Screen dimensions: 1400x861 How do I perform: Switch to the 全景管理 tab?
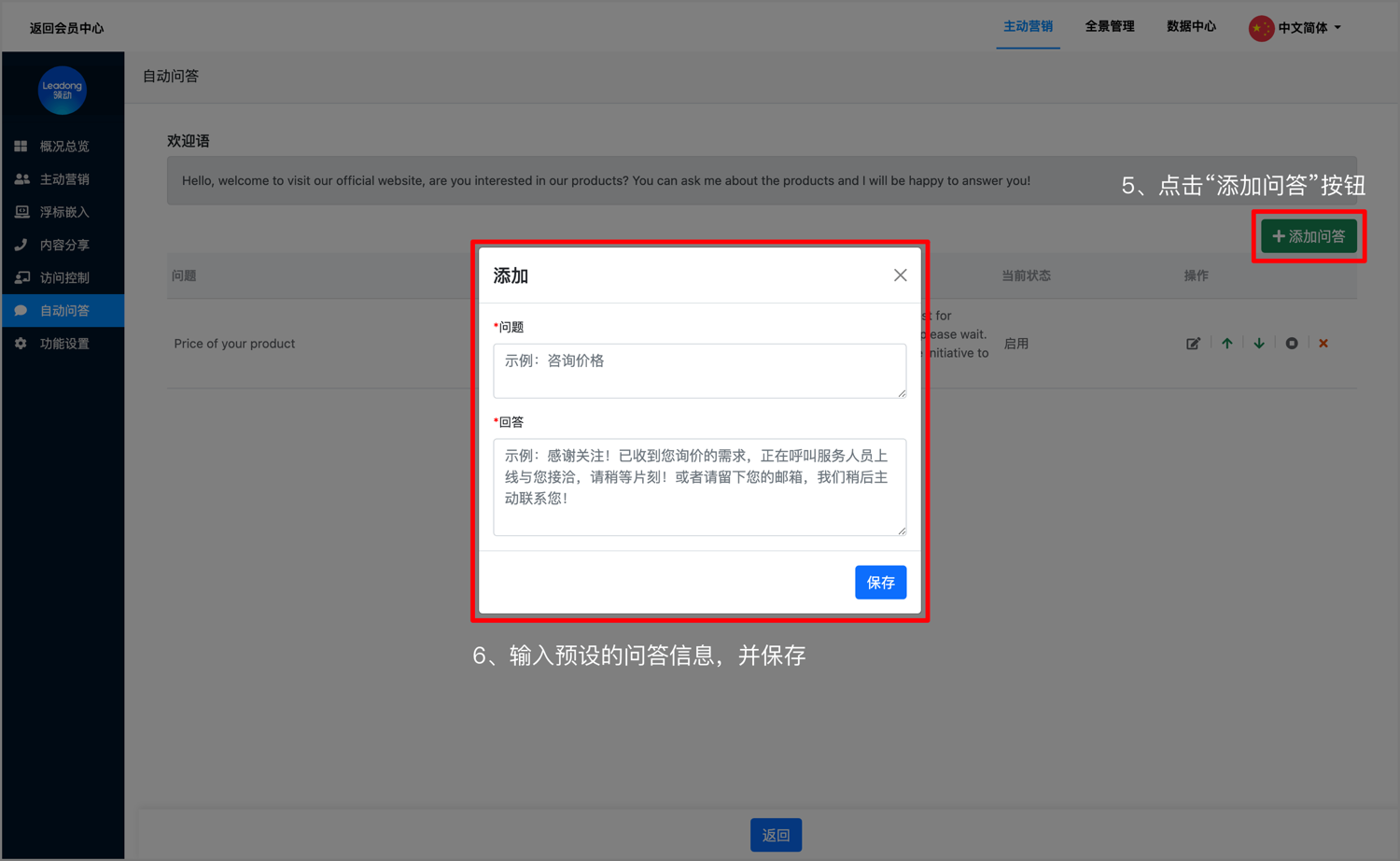click(x=1110, y=27)
